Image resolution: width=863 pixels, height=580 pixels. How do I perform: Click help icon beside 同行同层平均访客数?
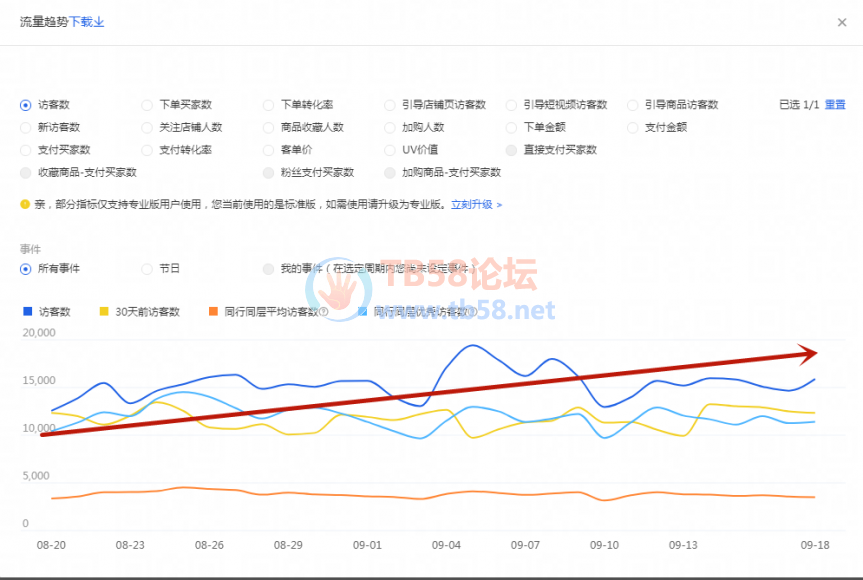(x=324, y=312)
